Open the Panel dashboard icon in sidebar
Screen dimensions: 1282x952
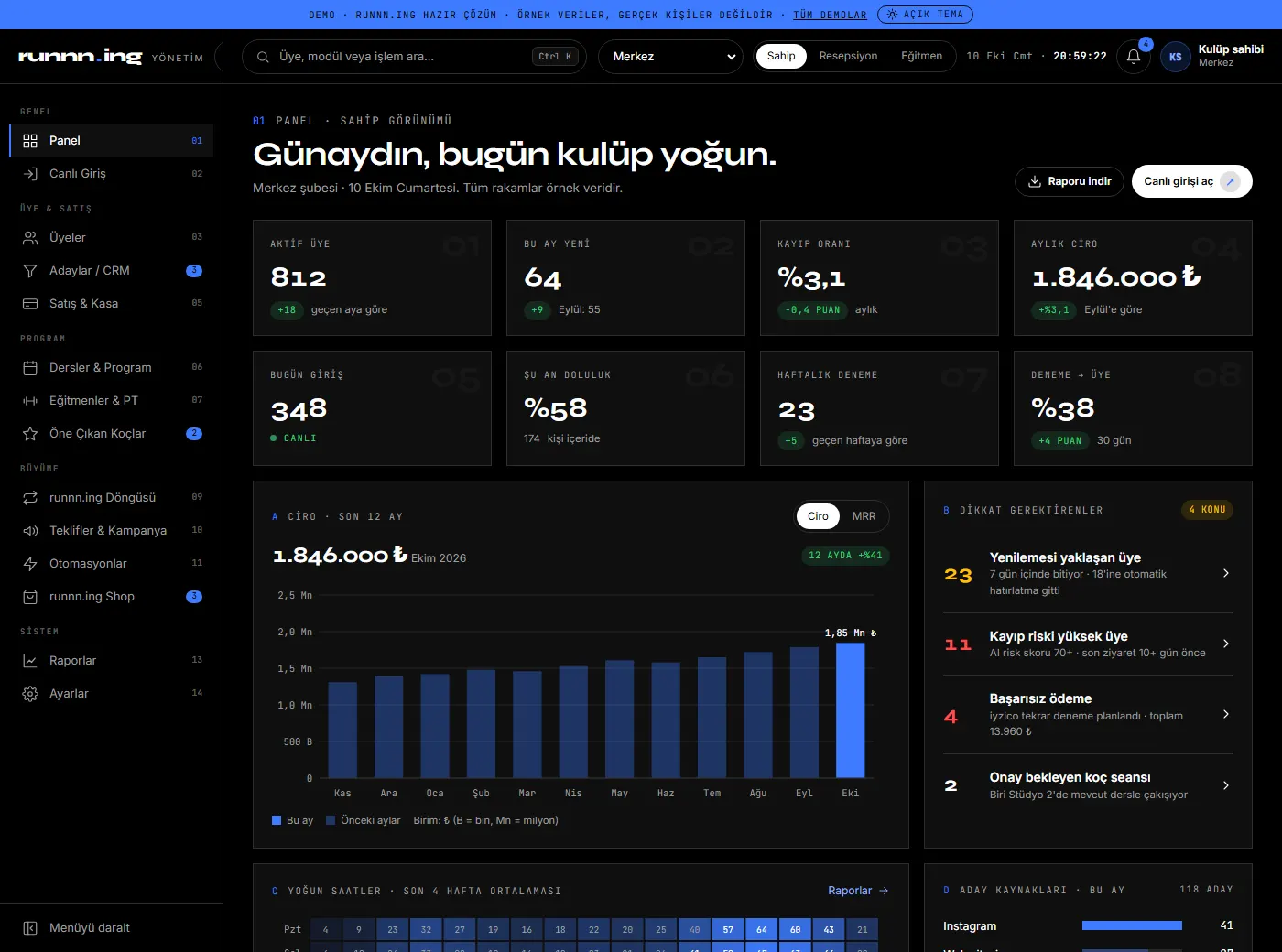(x=30, y=140)
